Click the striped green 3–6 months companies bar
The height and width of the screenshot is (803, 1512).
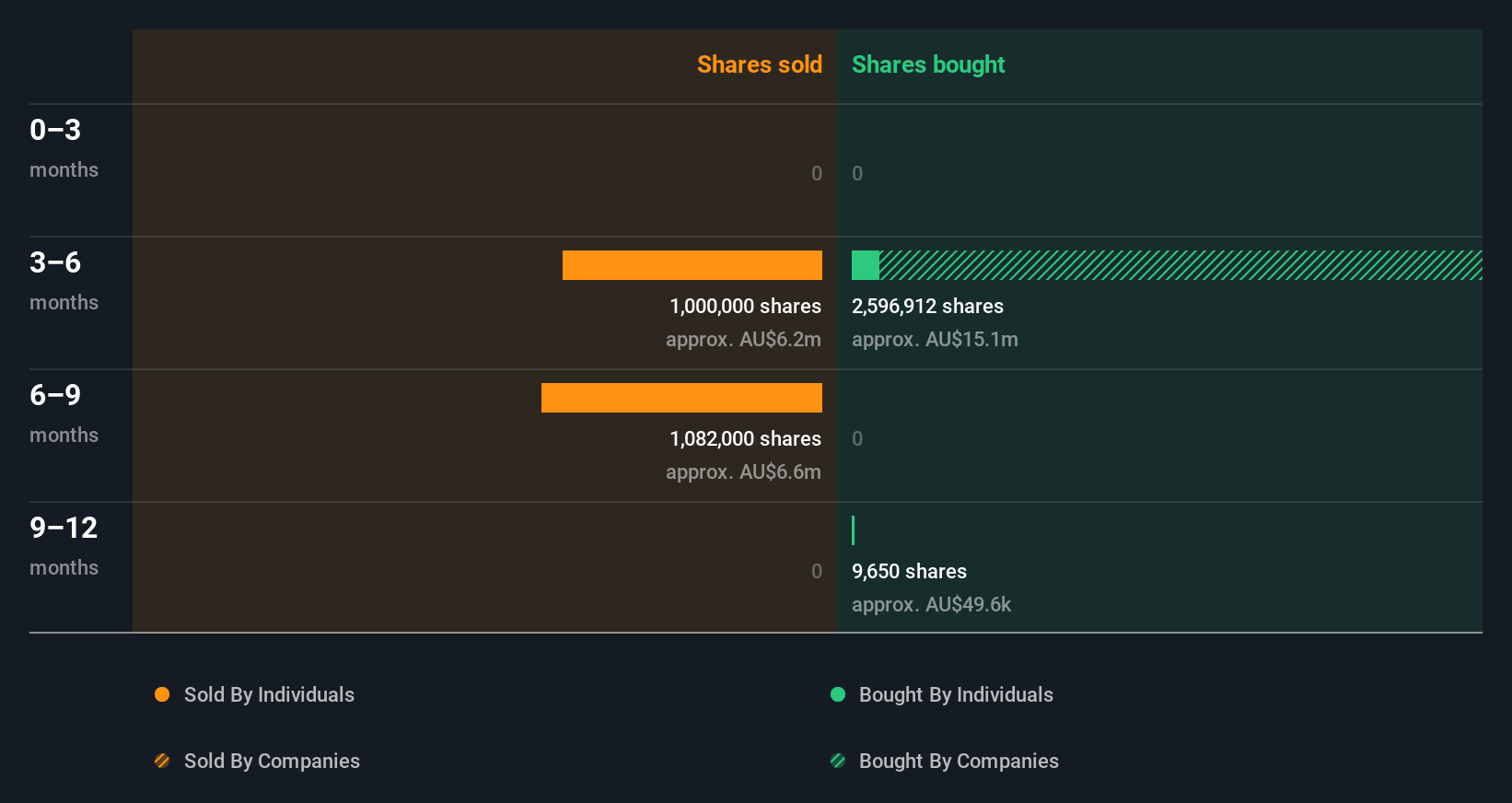[1181, 265]
